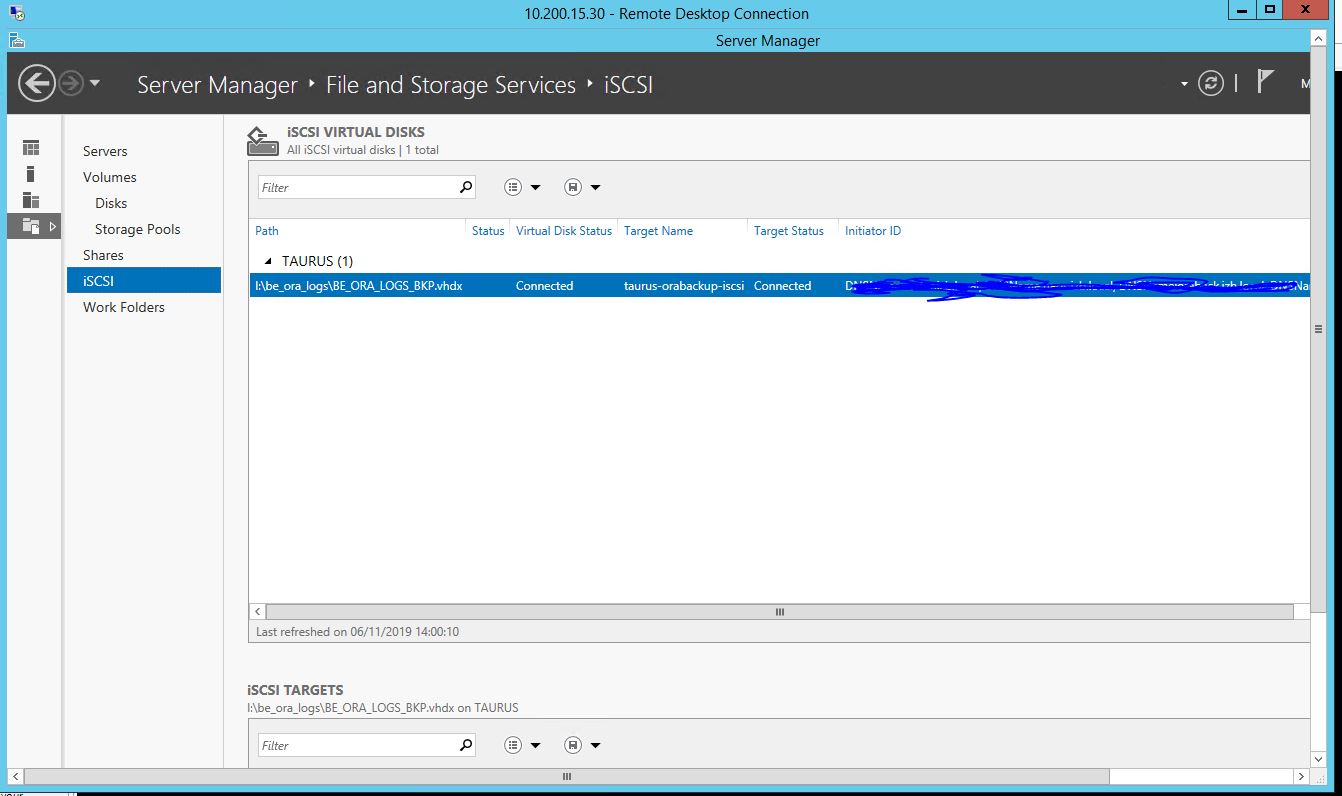Open the Servers page

click(x=105, y=151)
